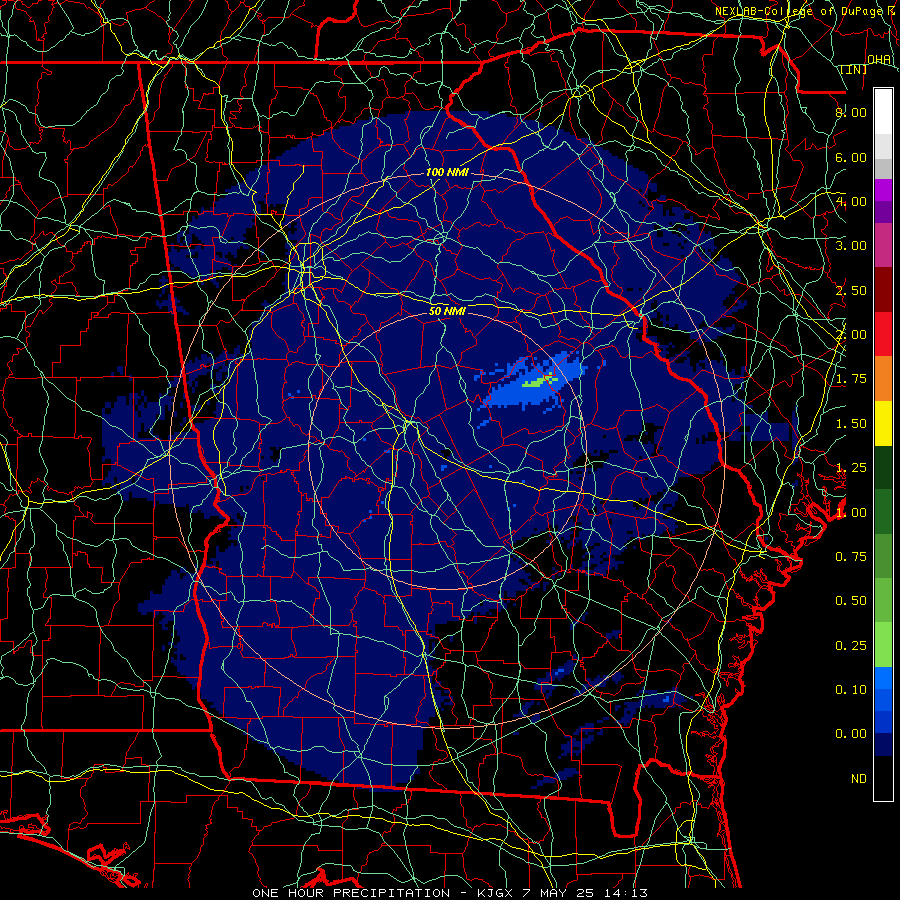Screen dimensions: 900x900
Task: Select the white swatch atop the color scale
Action: pos(883,111)
